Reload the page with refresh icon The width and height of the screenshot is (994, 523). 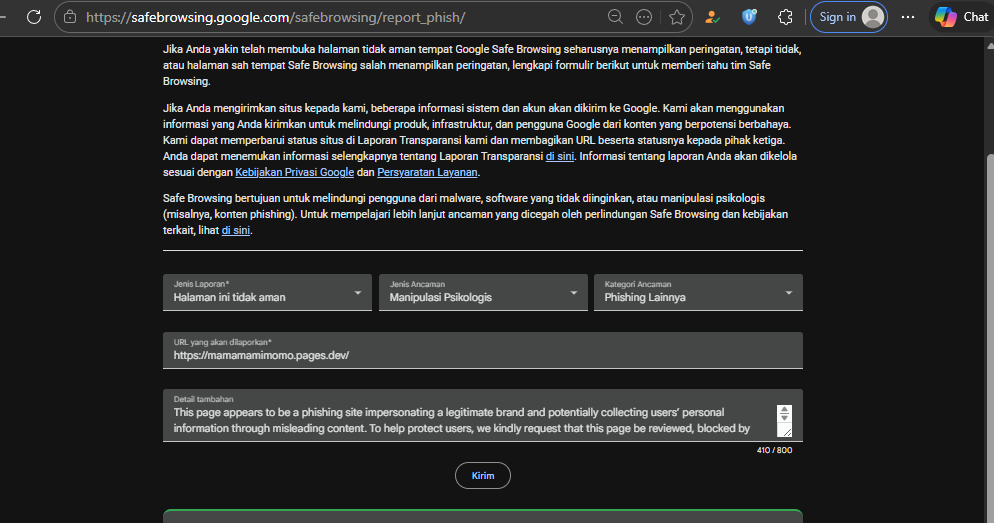(x=34, y=17)
